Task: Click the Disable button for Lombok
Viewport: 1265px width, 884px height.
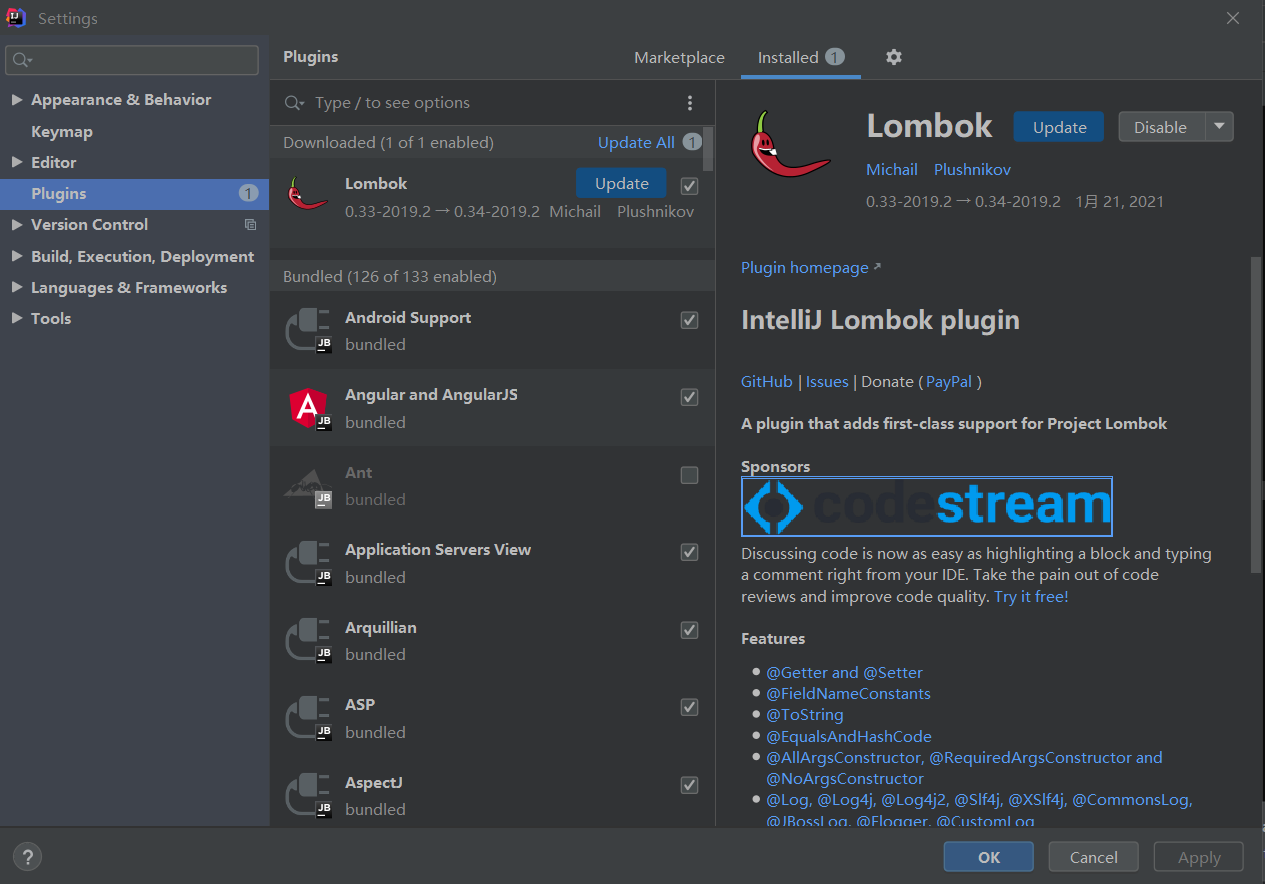Action: coord(1161,127)
